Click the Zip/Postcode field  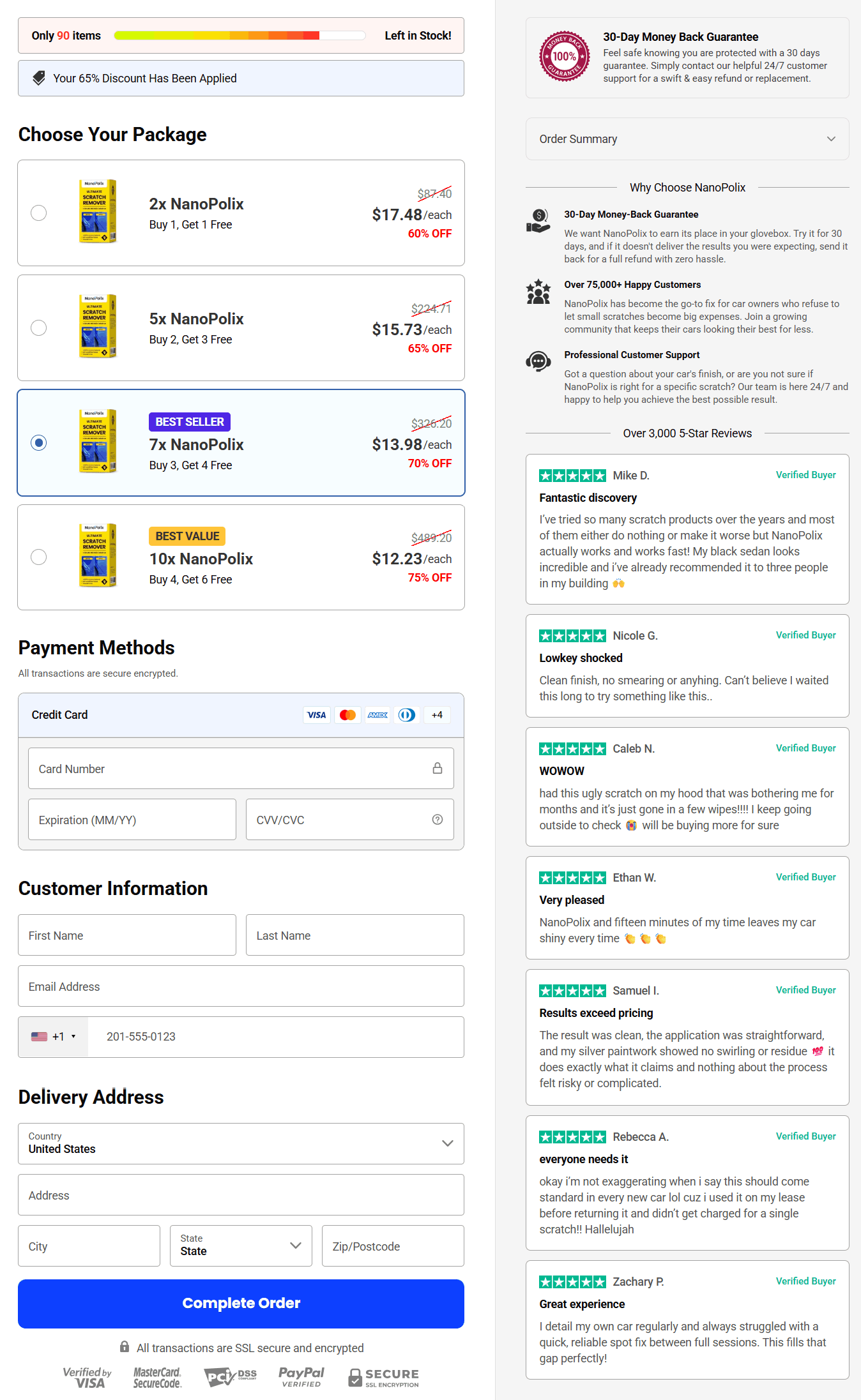393,1246
